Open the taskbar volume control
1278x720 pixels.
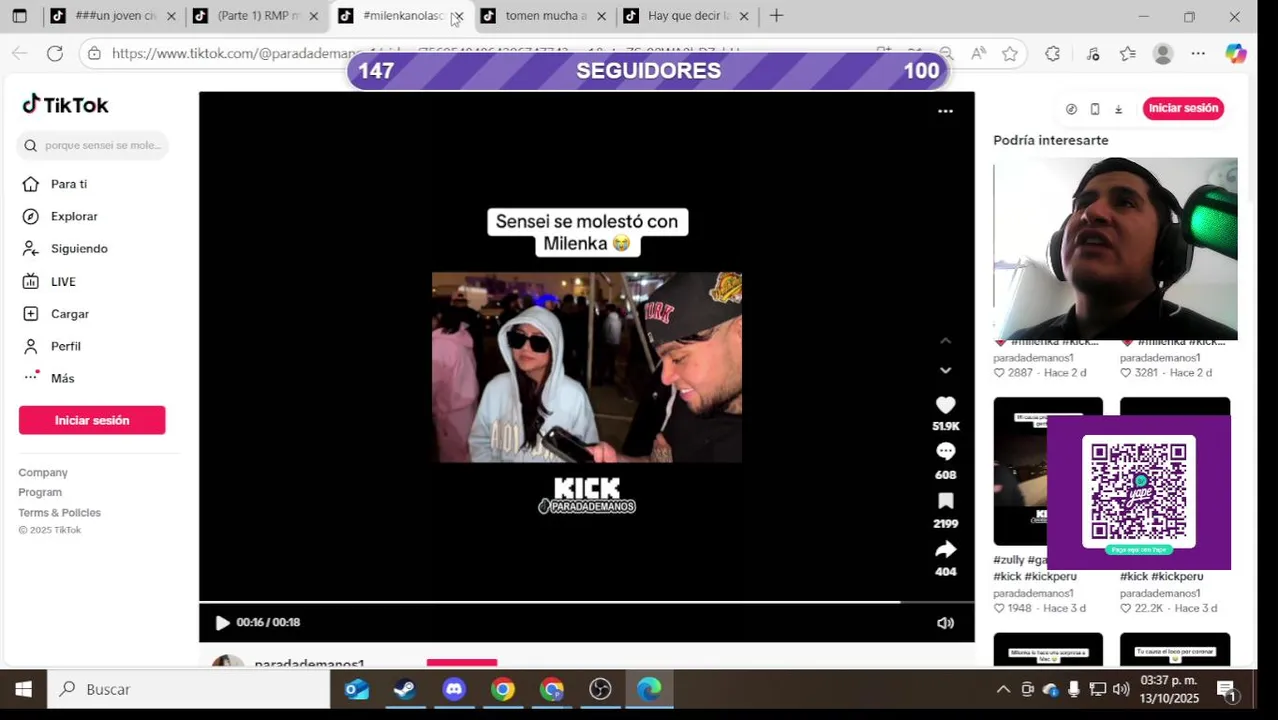click(x=1121, y=689)
